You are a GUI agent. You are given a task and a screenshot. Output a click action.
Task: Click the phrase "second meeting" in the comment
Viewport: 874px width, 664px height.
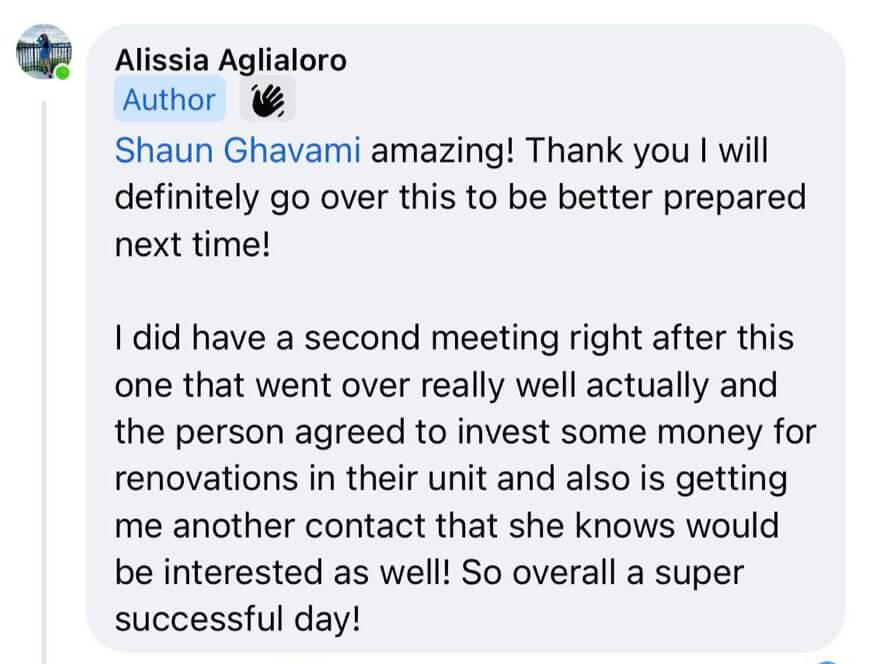[431, 338]
